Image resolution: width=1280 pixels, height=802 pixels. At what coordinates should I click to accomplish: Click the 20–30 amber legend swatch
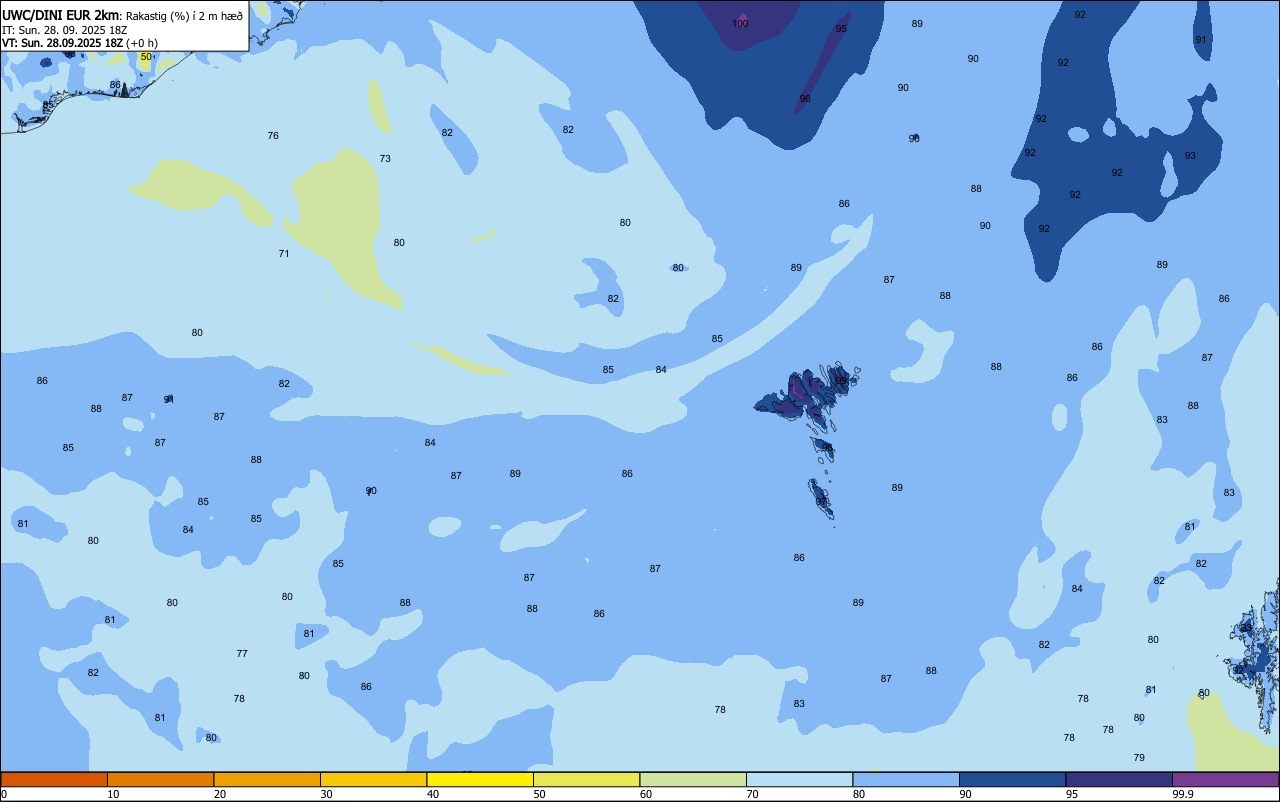[x=267, y=779]
